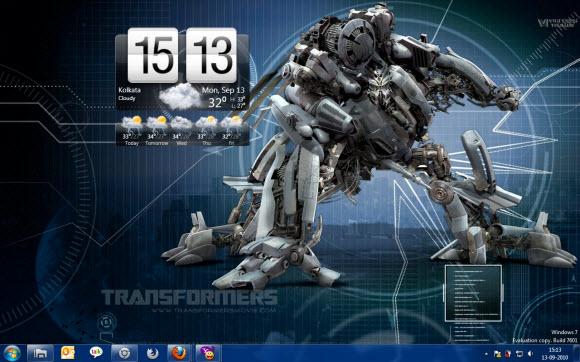Screen dimensions: 580x362
Task: Open the Thunderbird taskbar icon
Action: tap(152, 353)
